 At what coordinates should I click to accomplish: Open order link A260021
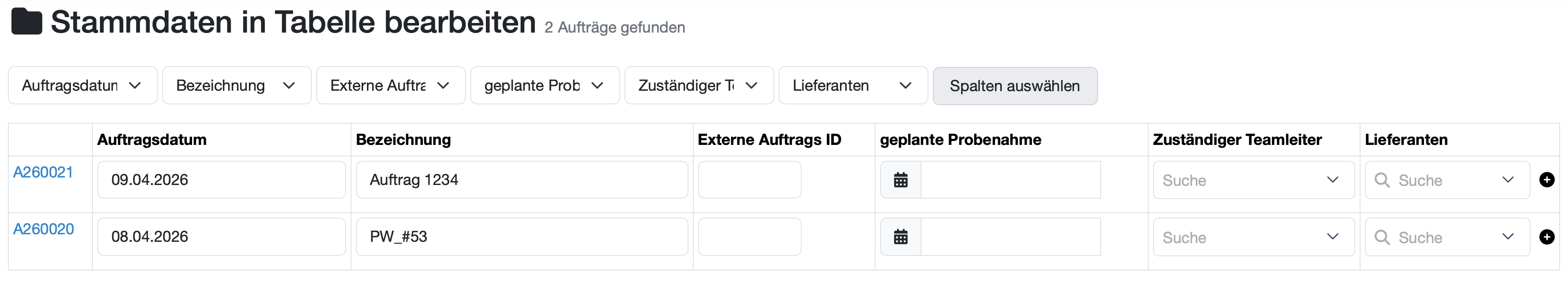point(43,172)
